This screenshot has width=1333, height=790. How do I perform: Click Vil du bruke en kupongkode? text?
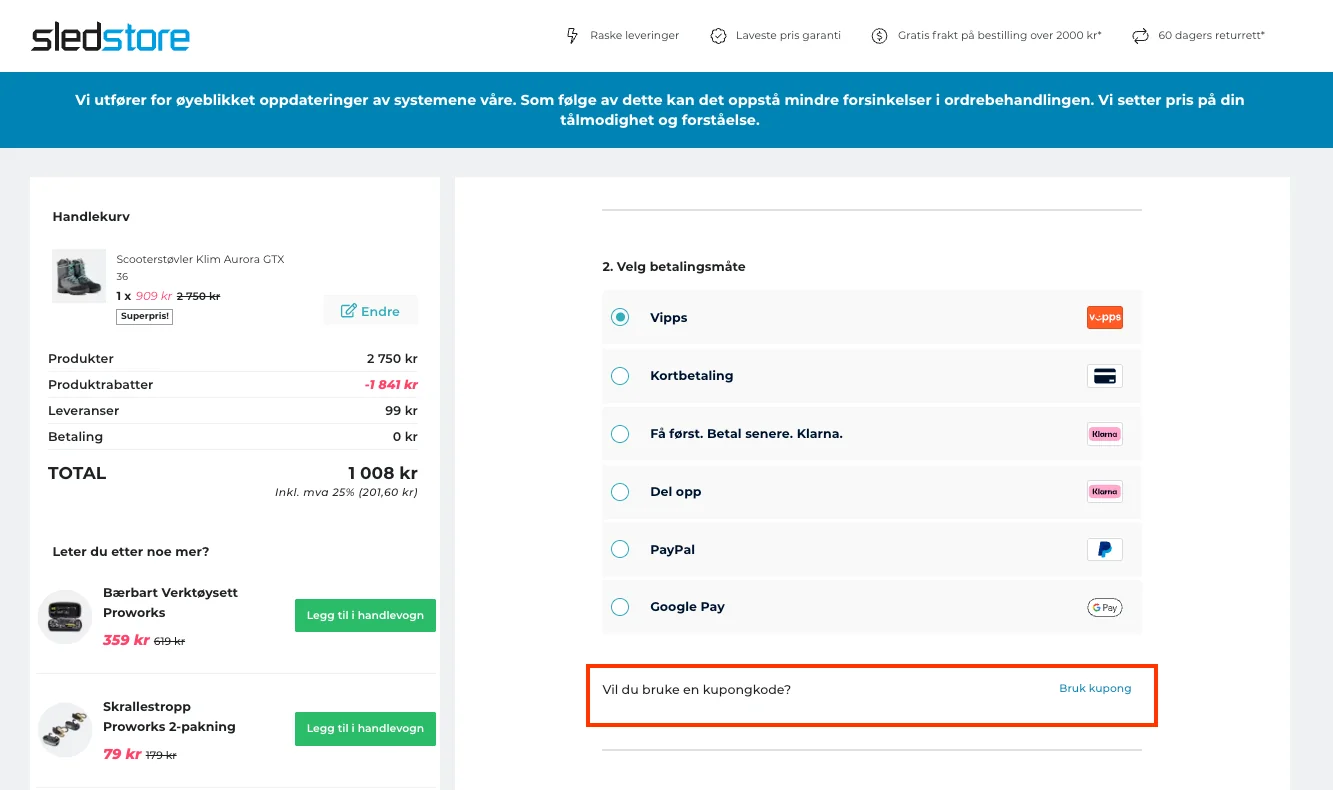(x=697, y=690)
